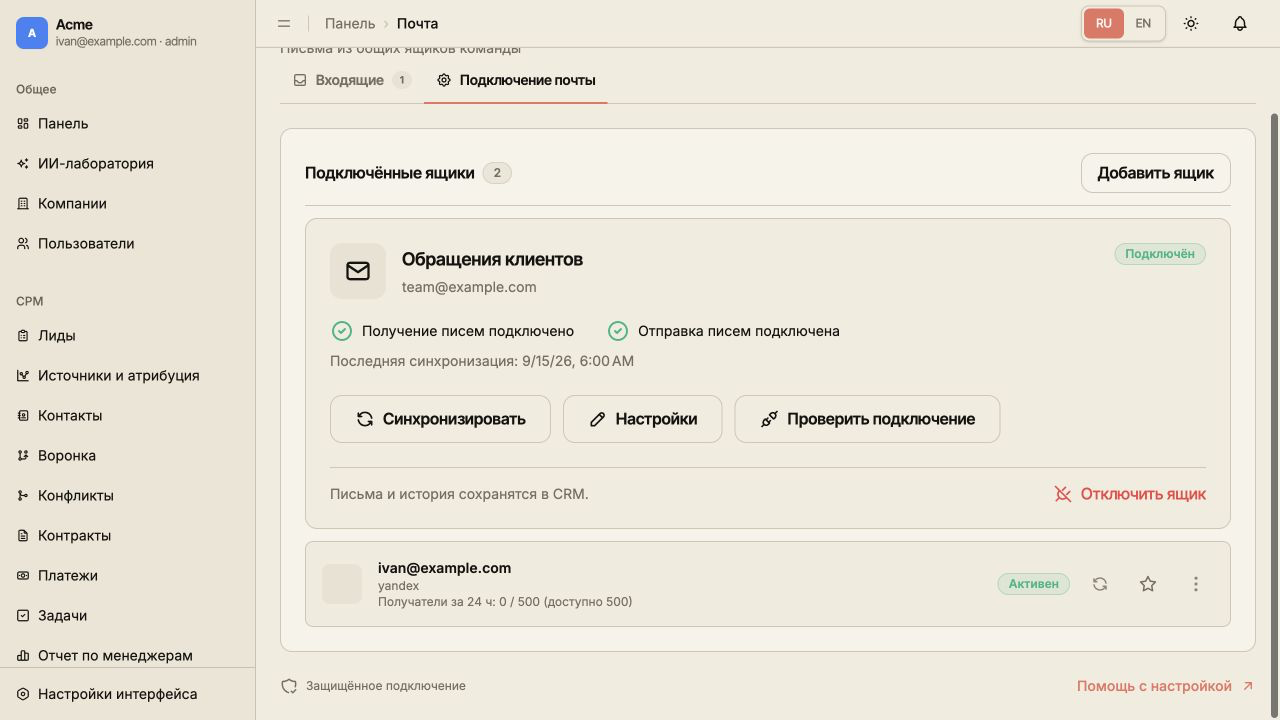Refresh the ivan@example.com mailbox
The height and width of the screenshot is (720, 1280).
[1100, 584]
